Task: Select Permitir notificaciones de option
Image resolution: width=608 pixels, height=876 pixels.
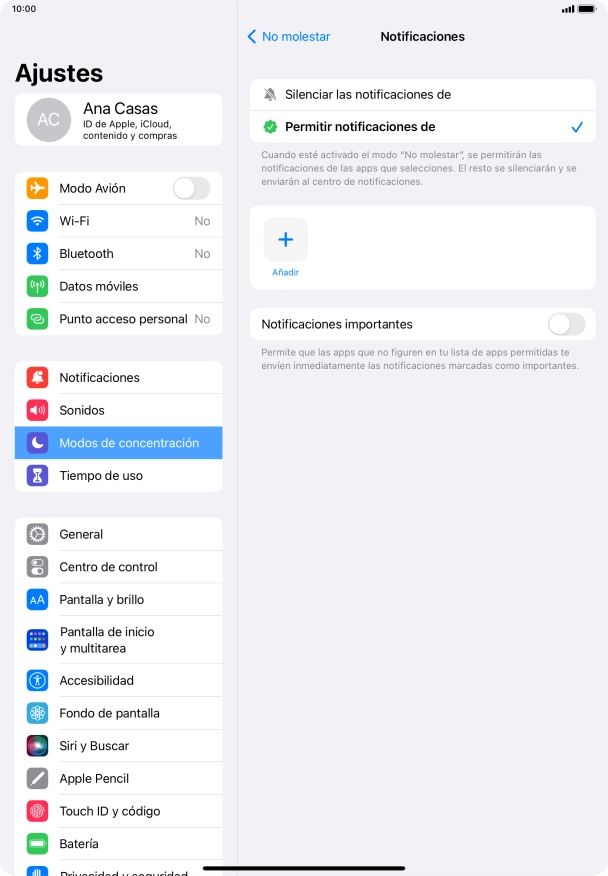Action: pyautogui.click(x=422, y=127)
